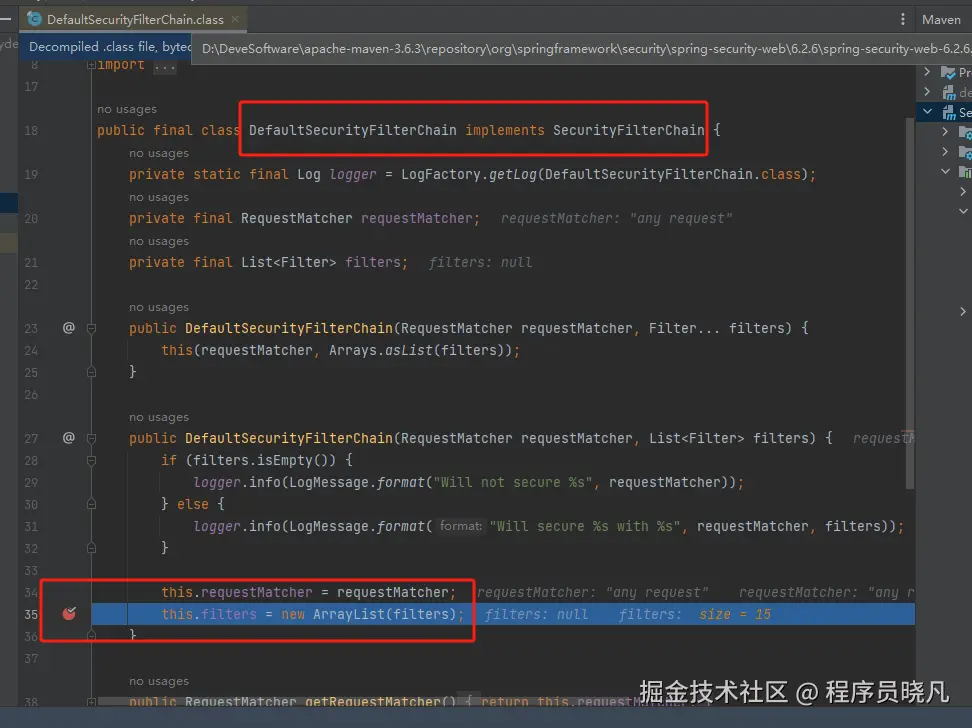Viewport: 972px width, 728px height.
Task: Click the 'no usages' hint above getRequestMatcher method
Action: click(x=159, y=681)
